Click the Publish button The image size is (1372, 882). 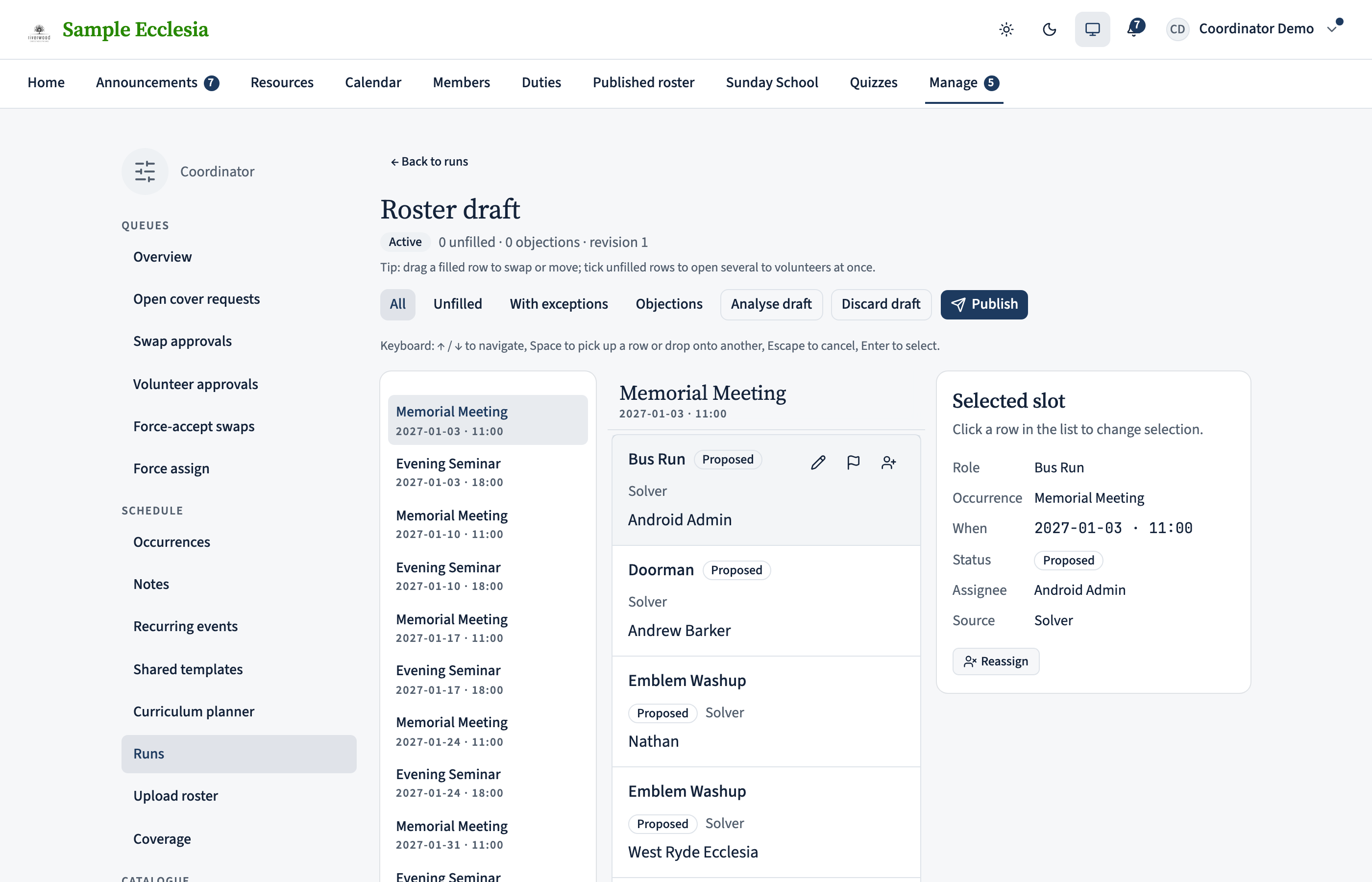(x=984, y=304)
